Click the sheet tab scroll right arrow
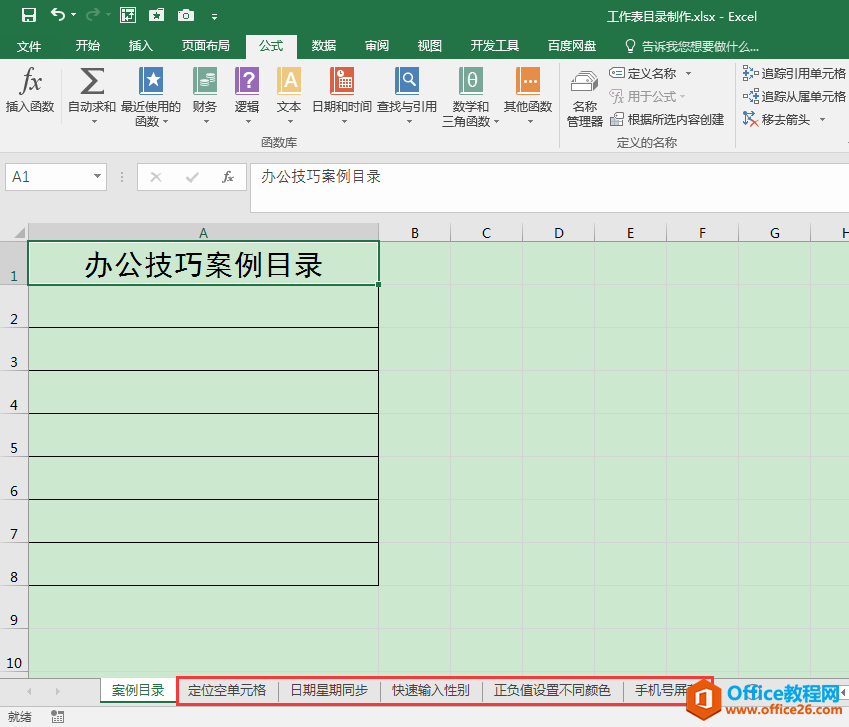The image size is (849, 727). 57,691
